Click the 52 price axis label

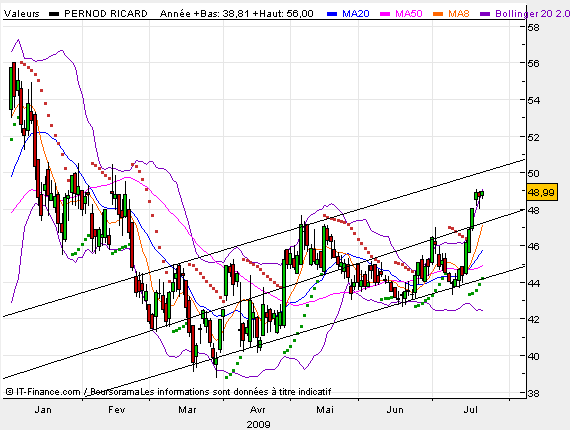tap(534, 137)
